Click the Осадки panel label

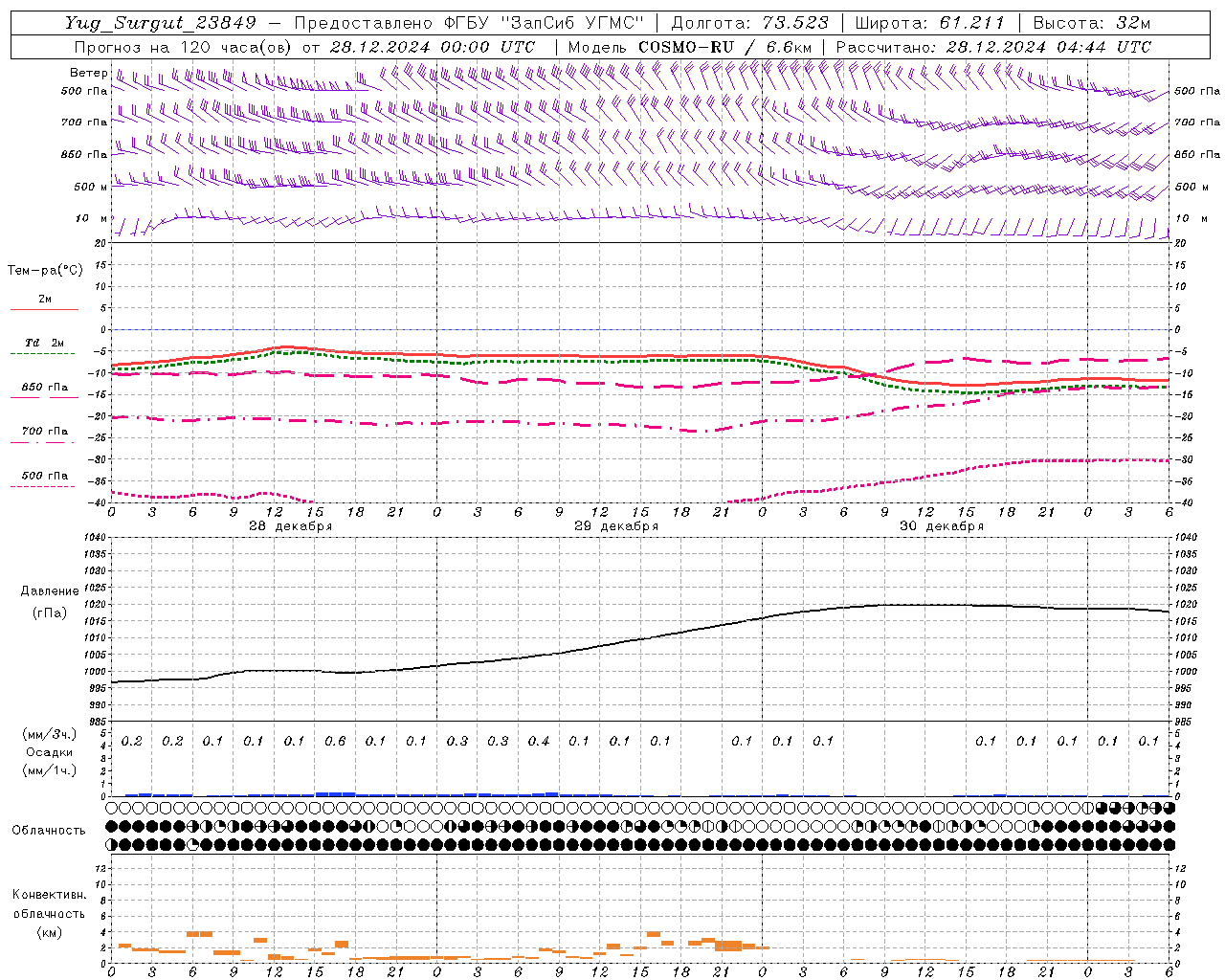point(50,752)
